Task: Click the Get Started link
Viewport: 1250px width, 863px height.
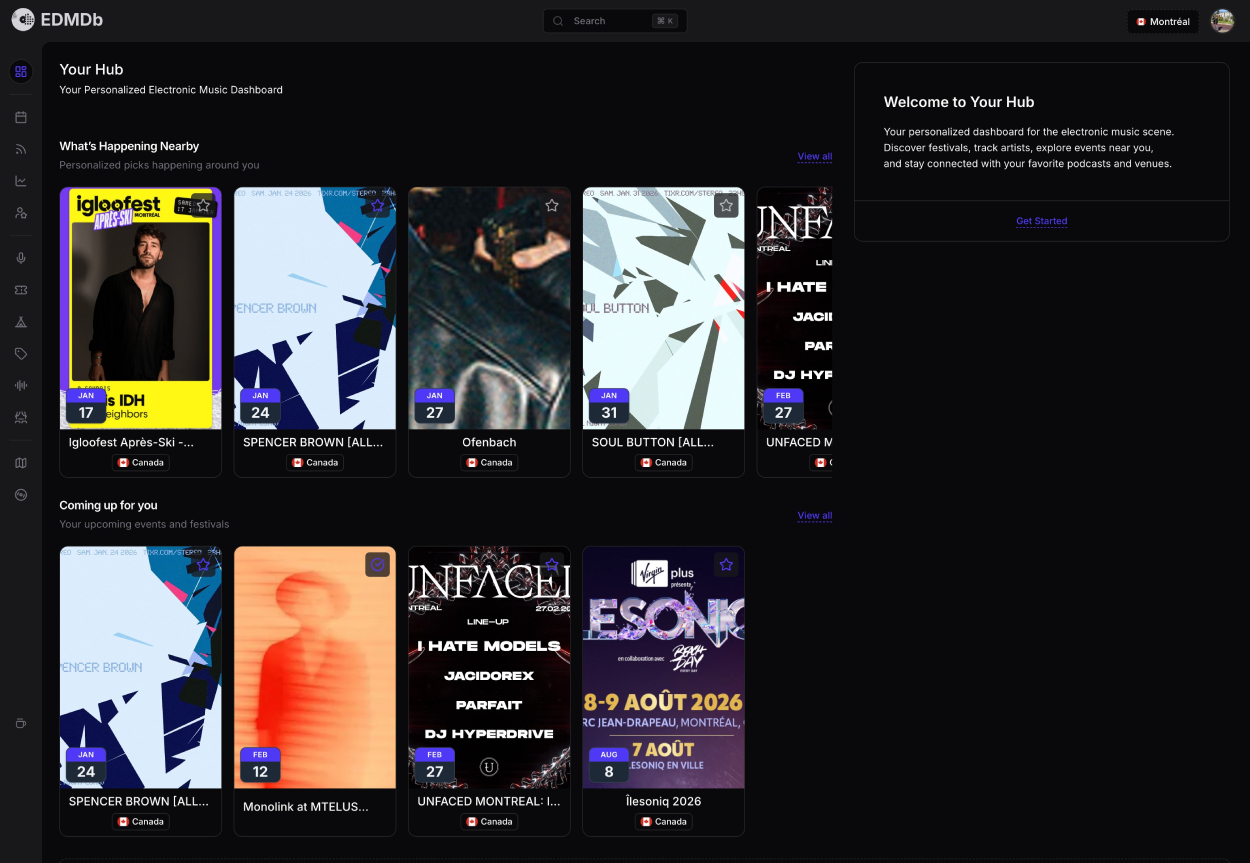Action: click(1041, 220)
